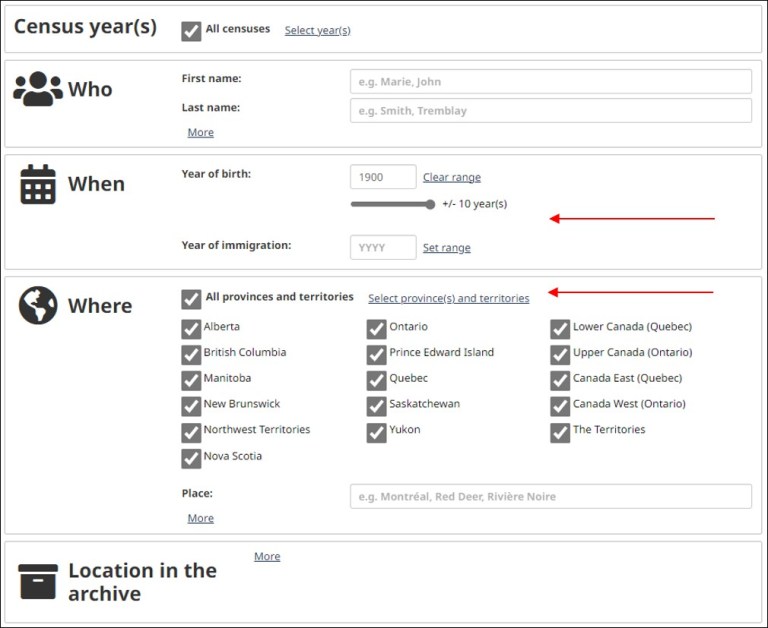The height and width of the screenshot is (628, 768).
Task: Toggle All provinces and territories checkbox
Action: pos(191,299)
